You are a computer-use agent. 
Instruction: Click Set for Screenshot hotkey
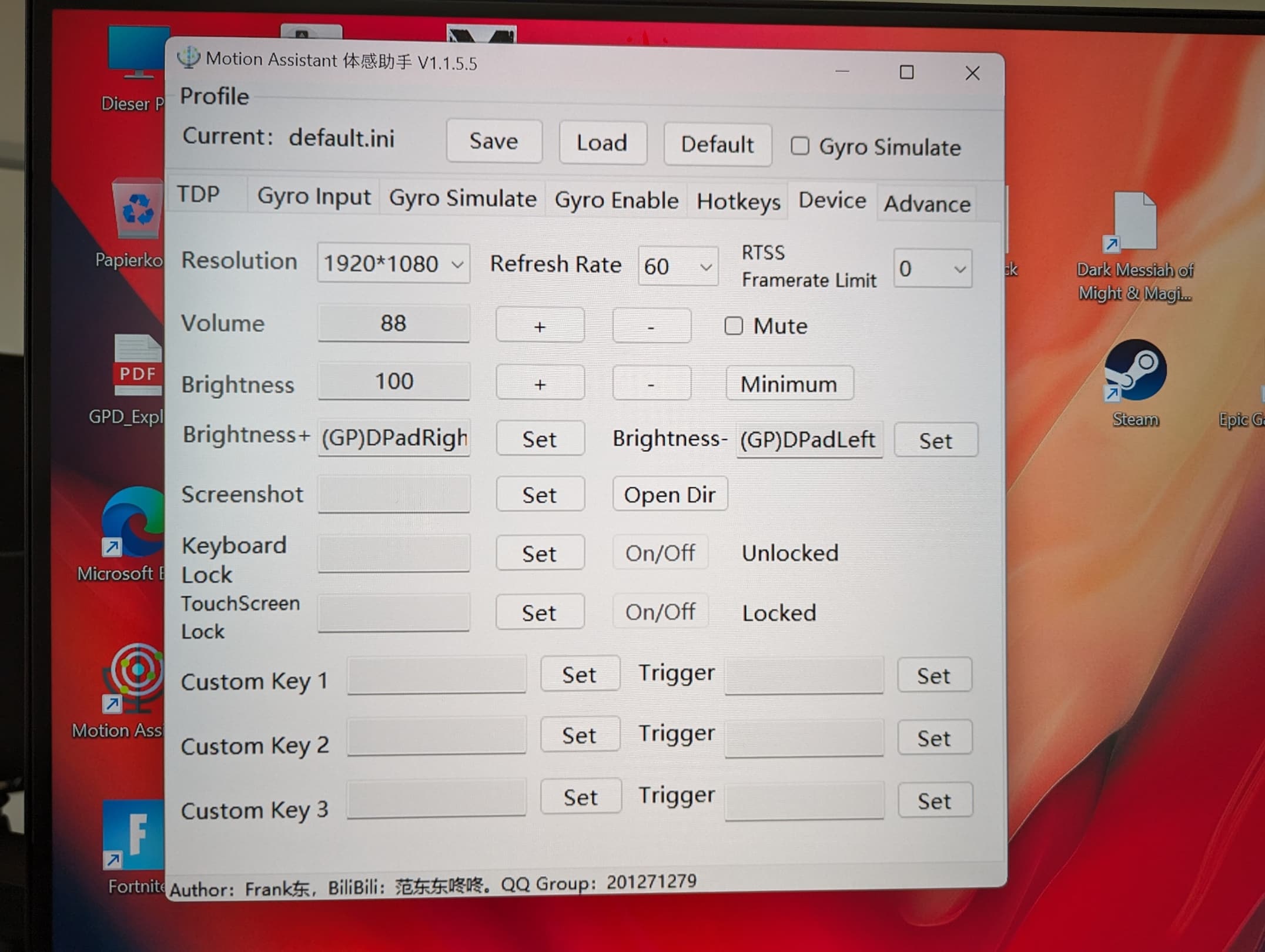540,494
